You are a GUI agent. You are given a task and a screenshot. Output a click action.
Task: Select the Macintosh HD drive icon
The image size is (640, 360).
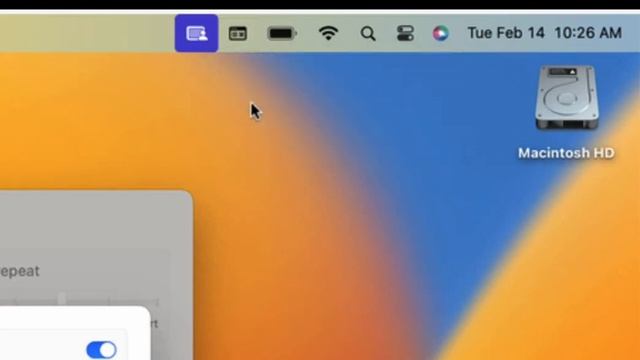(567, 98)
